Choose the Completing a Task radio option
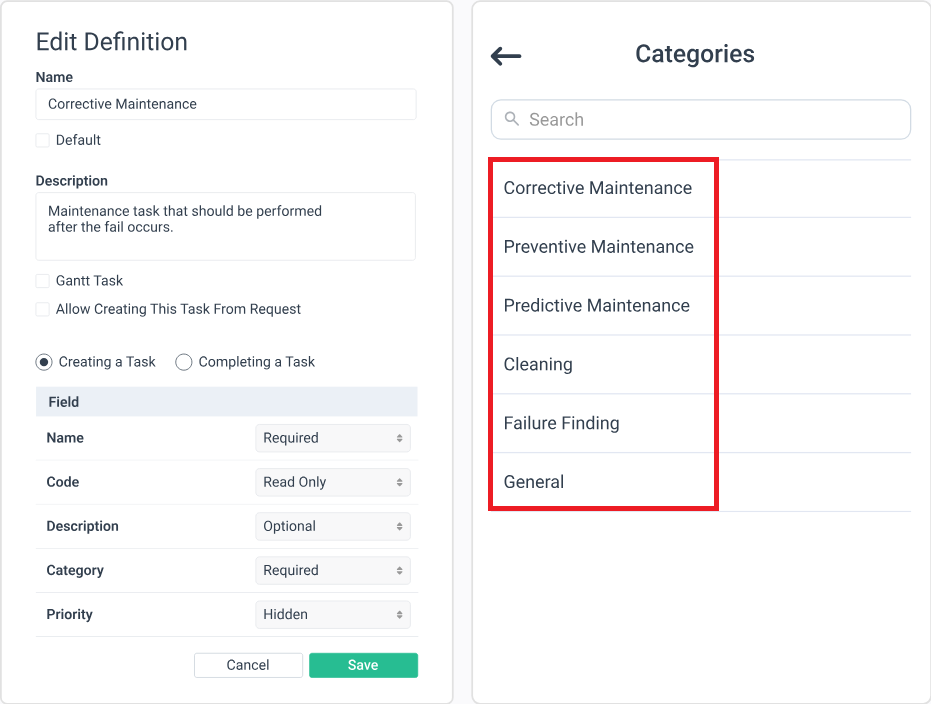The width and height of the screenshot is (931, 704). [184, 362]
